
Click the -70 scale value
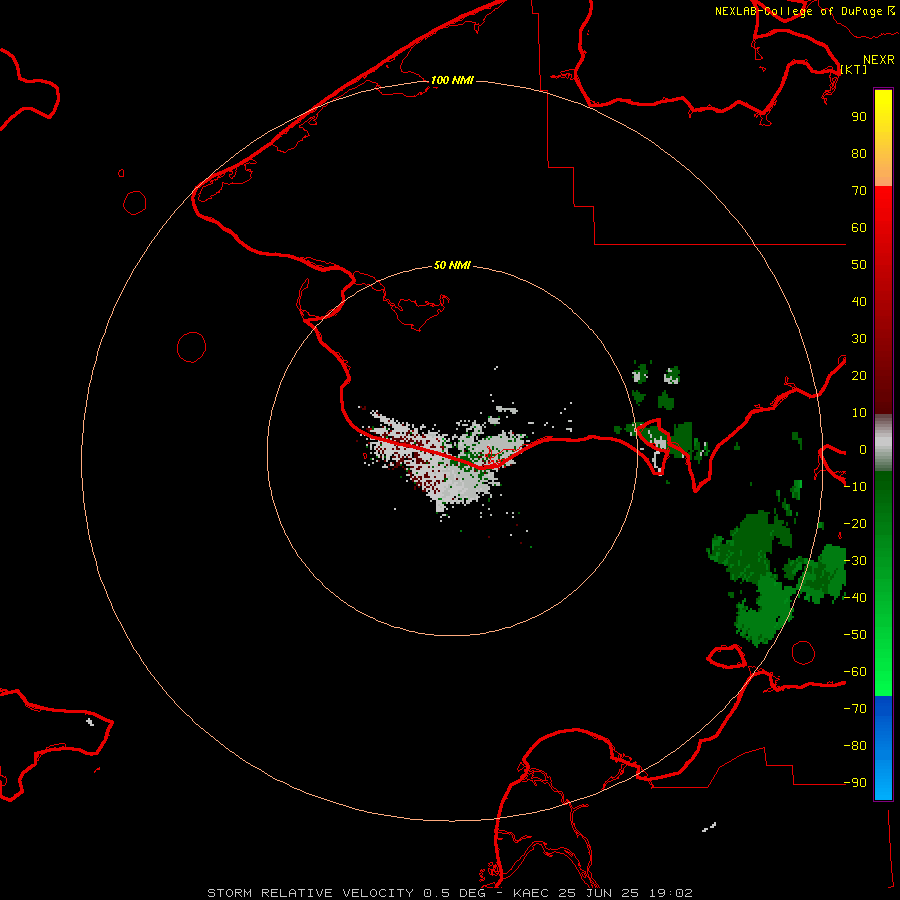pos(855,709)
